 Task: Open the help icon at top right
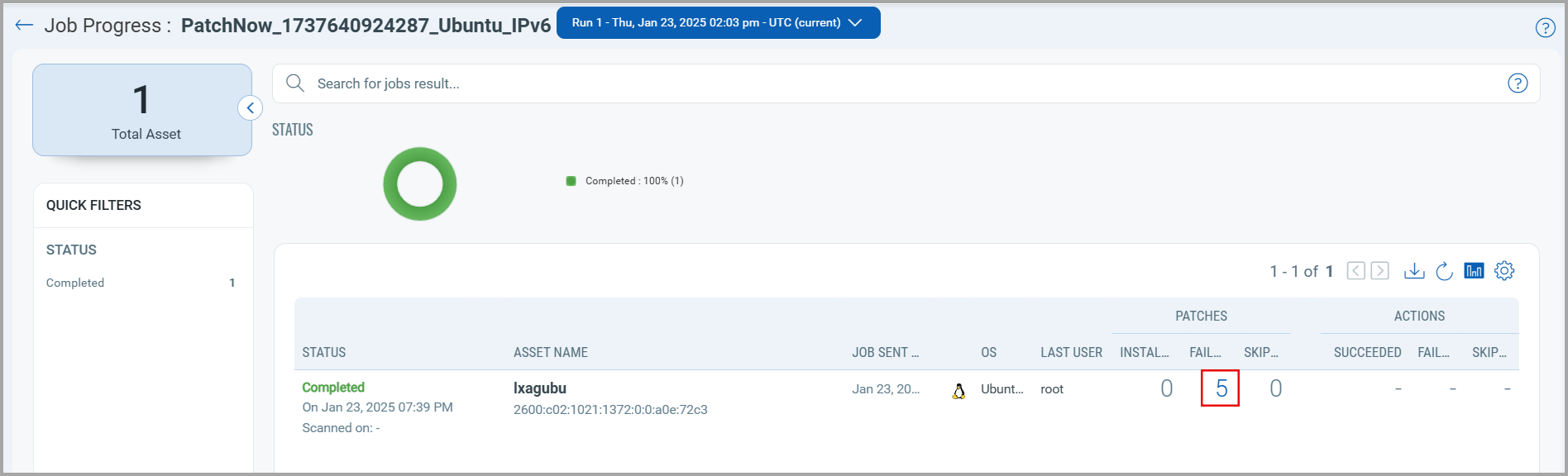click(1545, 27)
